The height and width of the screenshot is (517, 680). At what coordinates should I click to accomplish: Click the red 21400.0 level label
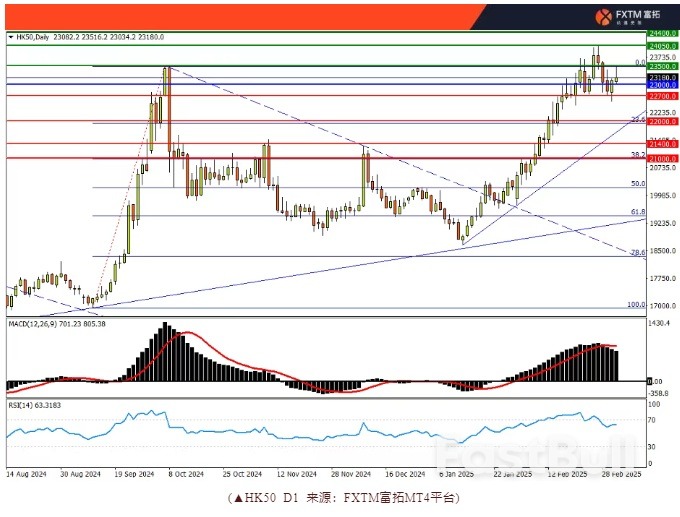tap(660, 145)
